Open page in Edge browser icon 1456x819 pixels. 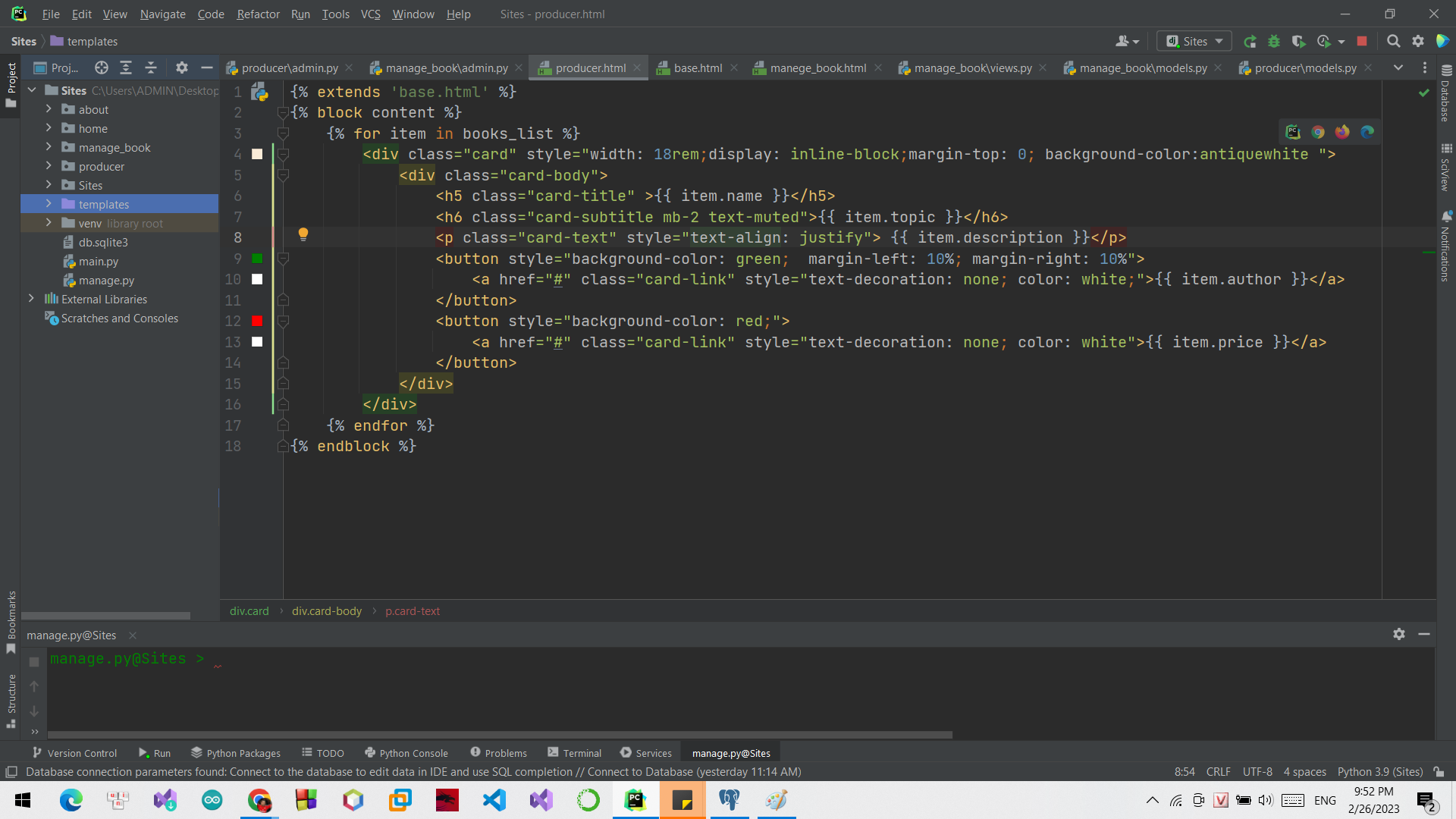click(1367, 132)
